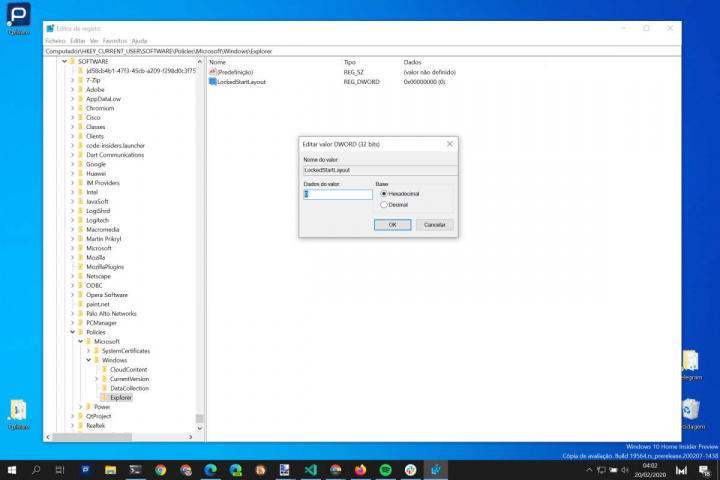This screenshot has width=720, height=480.
Task: Open the Windows Start menu
Action: [x=12, y=469]
